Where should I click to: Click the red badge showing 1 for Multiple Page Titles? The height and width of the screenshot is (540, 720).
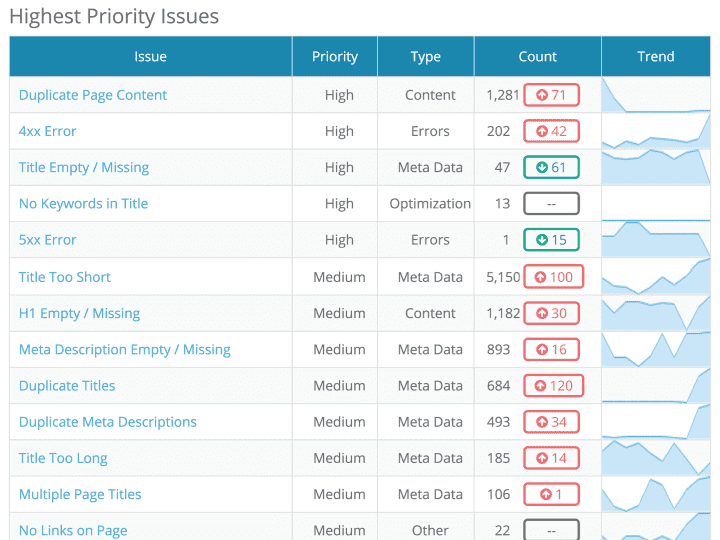[x=551, y=494]
